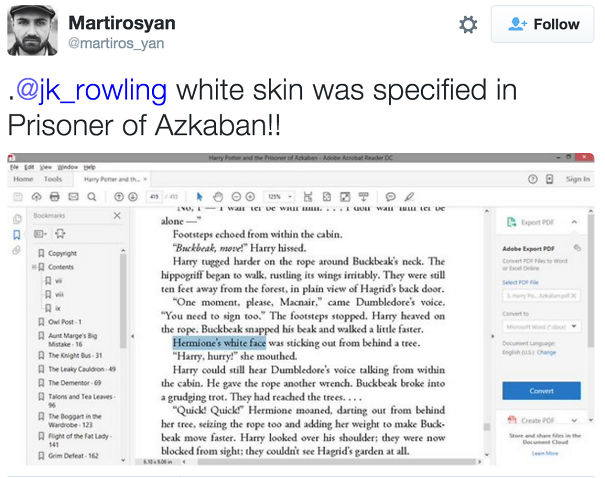Click the Search magnifier icon
The width and height of the screenshot is (605, 478).
92,197
